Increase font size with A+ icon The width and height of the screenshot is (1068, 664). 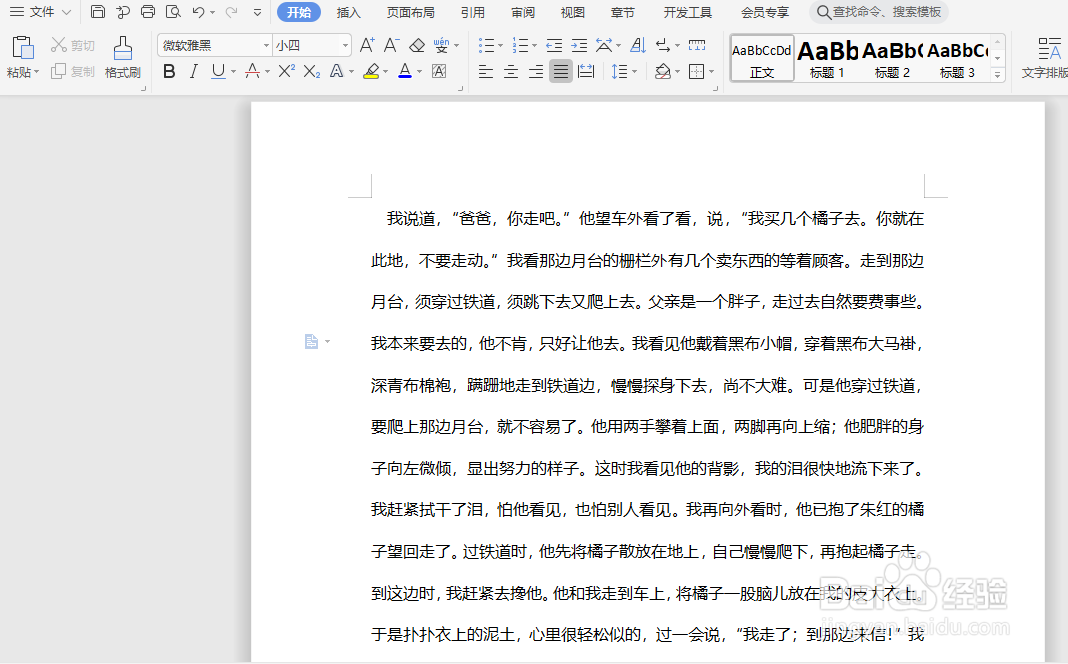coord(366,46)
